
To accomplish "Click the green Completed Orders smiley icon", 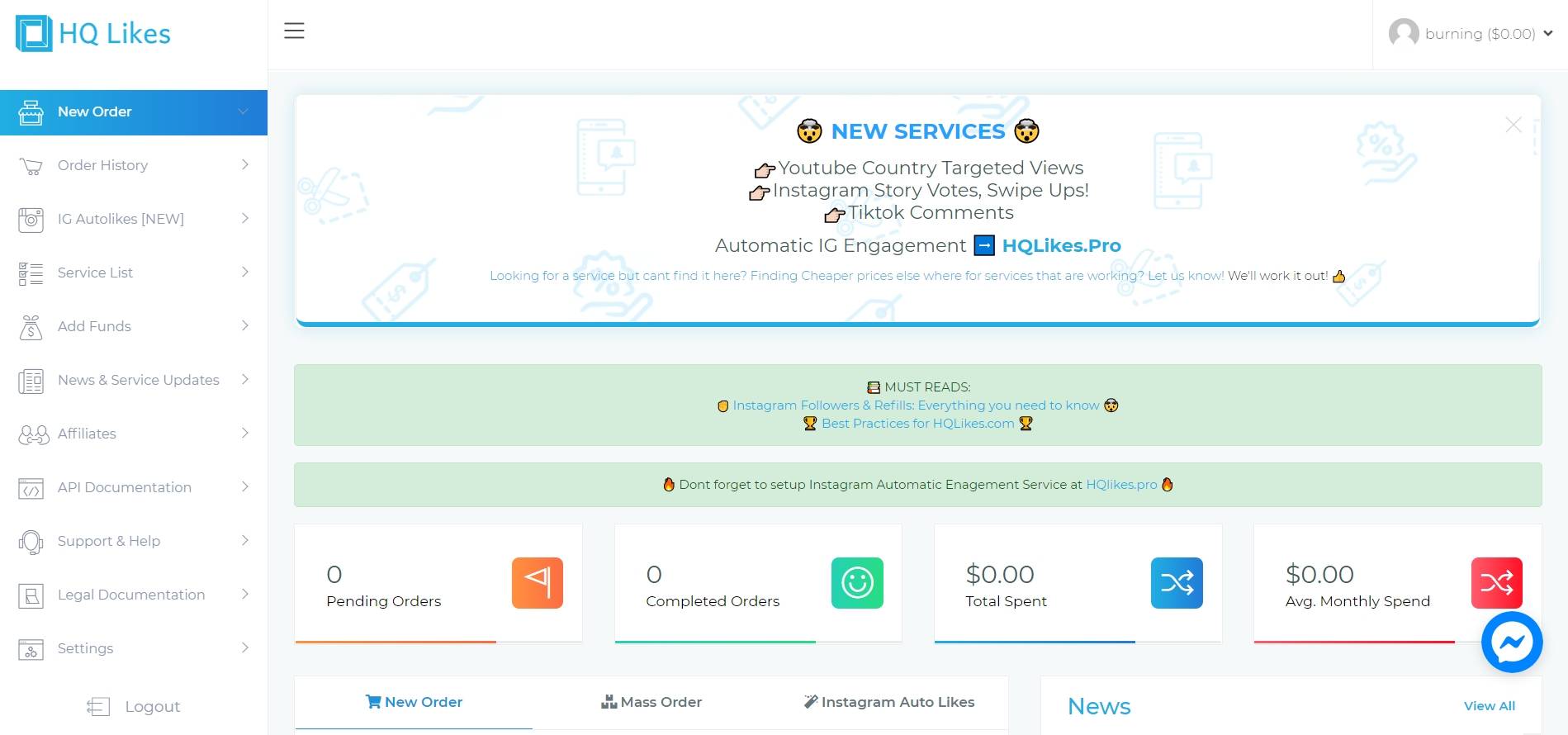I will click(x=857, y=583).
